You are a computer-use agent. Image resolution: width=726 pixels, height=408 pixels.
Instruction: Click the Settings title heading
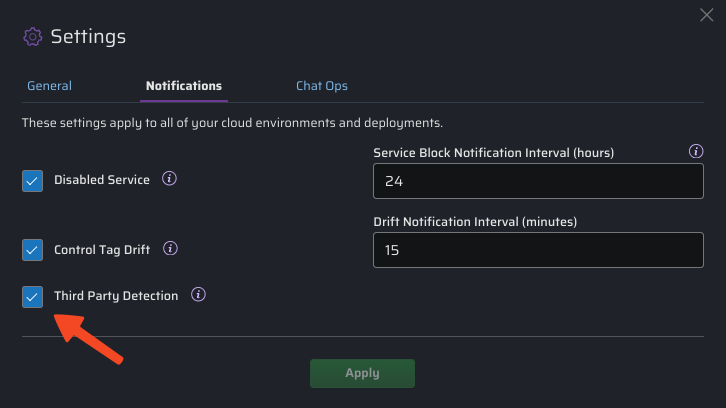[x=88, y=37]
